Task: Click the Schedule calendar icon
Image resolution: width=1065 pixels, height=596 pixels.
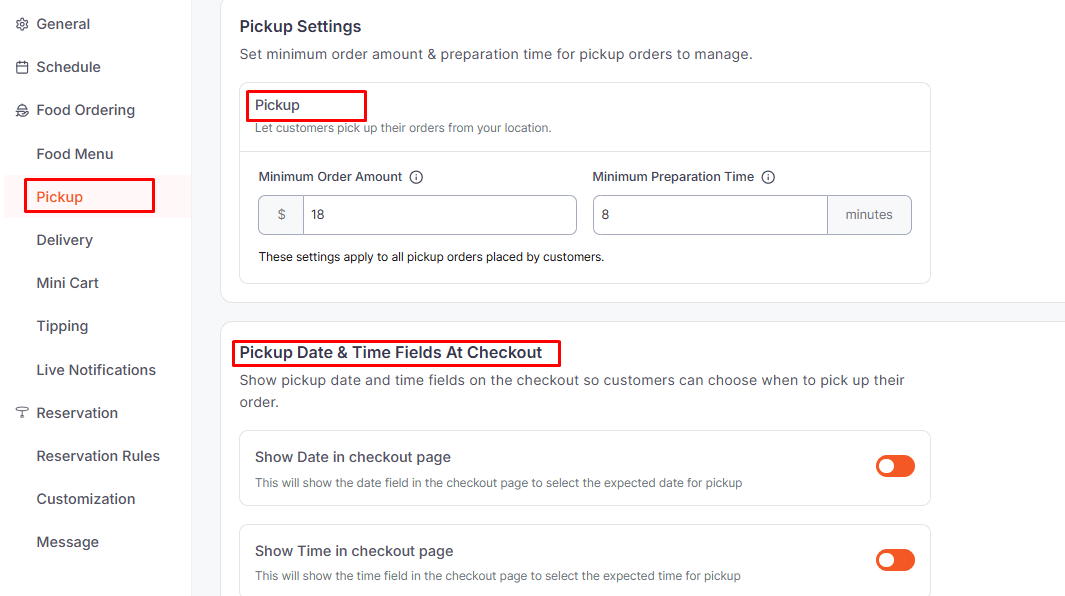Action: click(x=22, y=67)
